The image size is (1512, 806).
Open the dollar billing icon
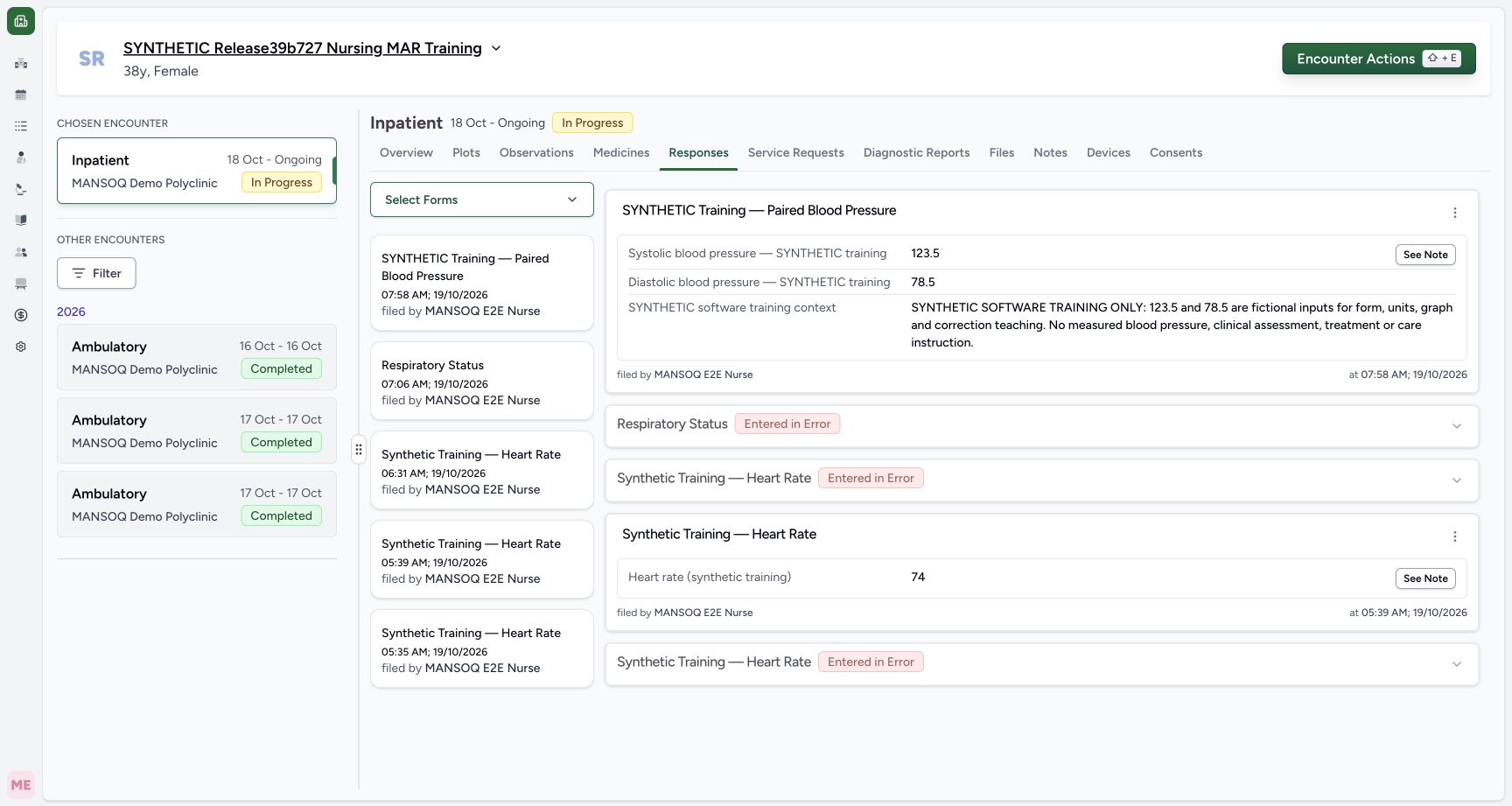(21, 315)
